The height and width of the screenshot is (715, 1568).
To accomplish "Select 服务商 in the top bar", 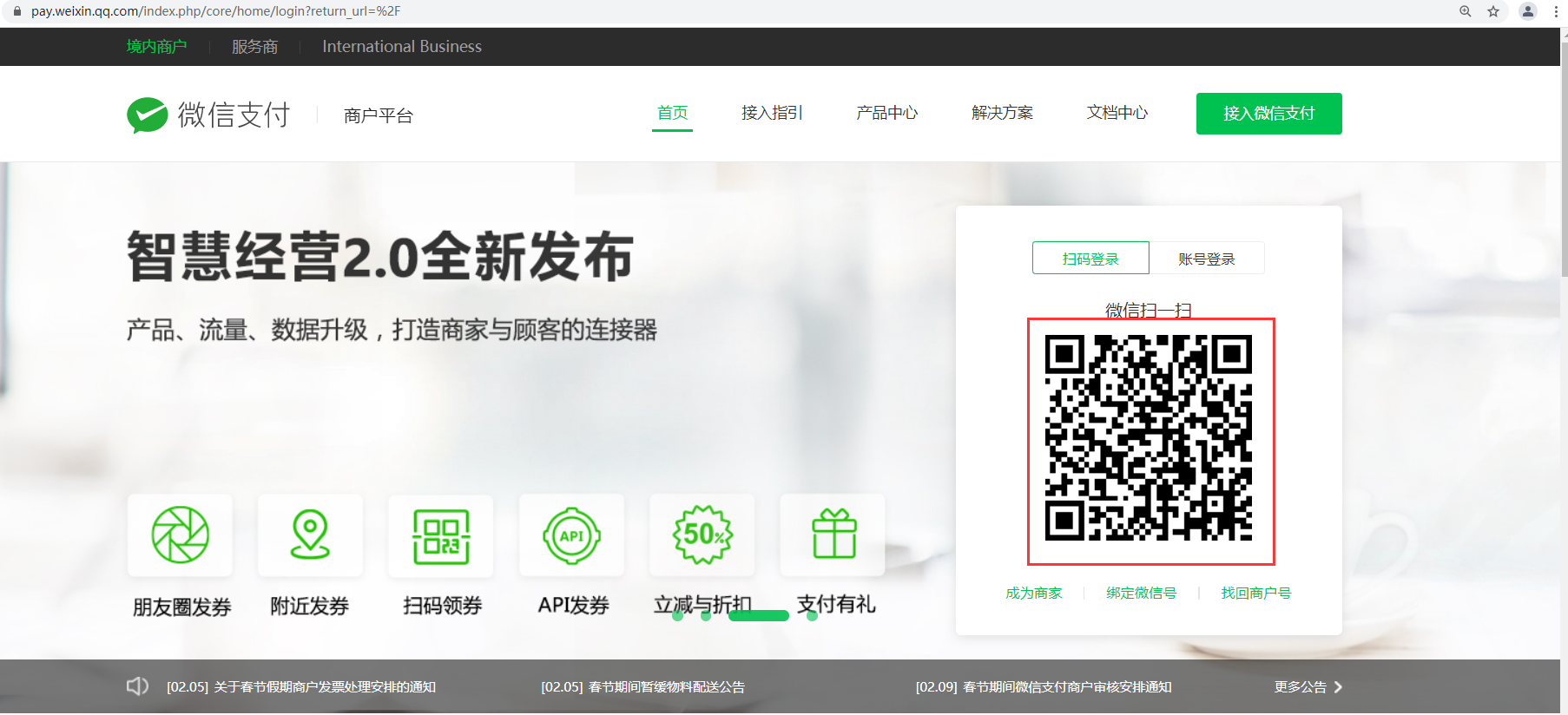I will pyautogui.click(x=254, y=47).
